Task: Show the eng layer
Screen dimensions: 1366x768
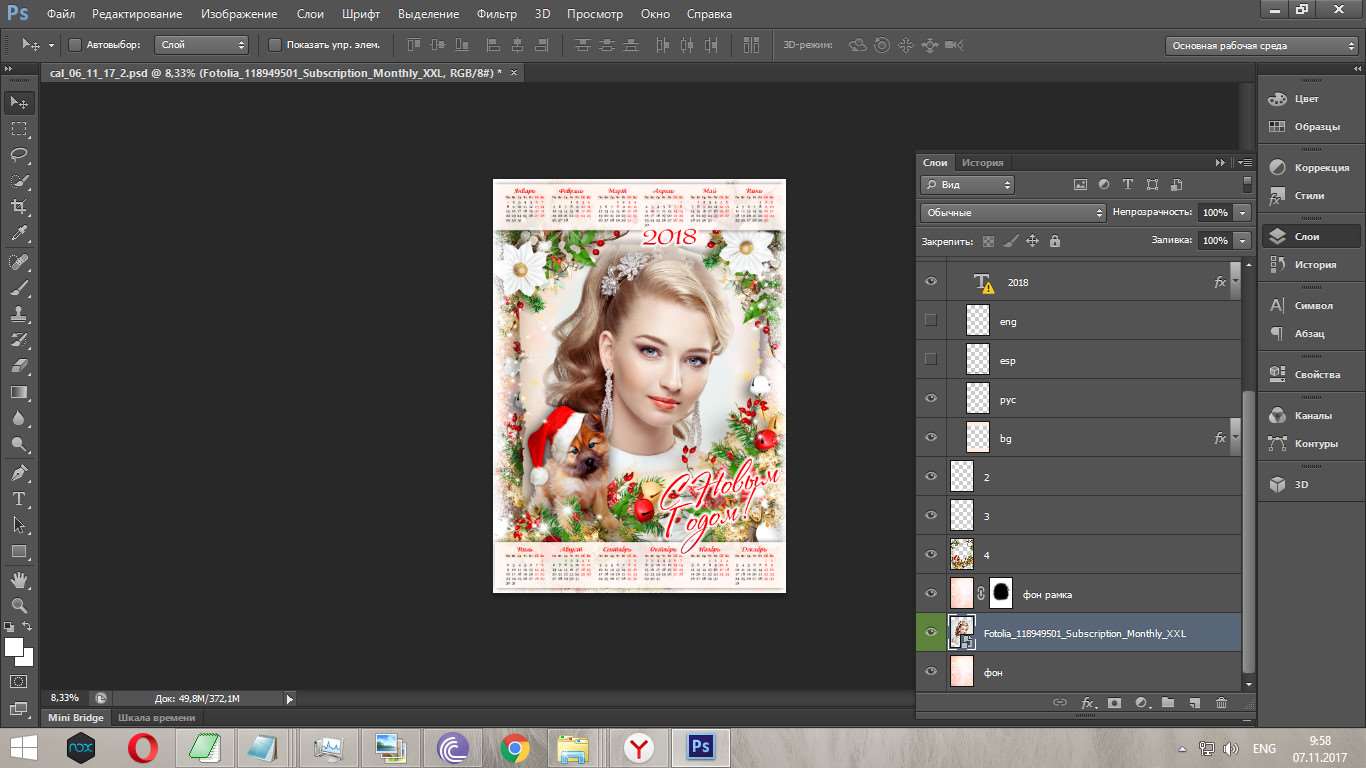Action: coord(931,321)
